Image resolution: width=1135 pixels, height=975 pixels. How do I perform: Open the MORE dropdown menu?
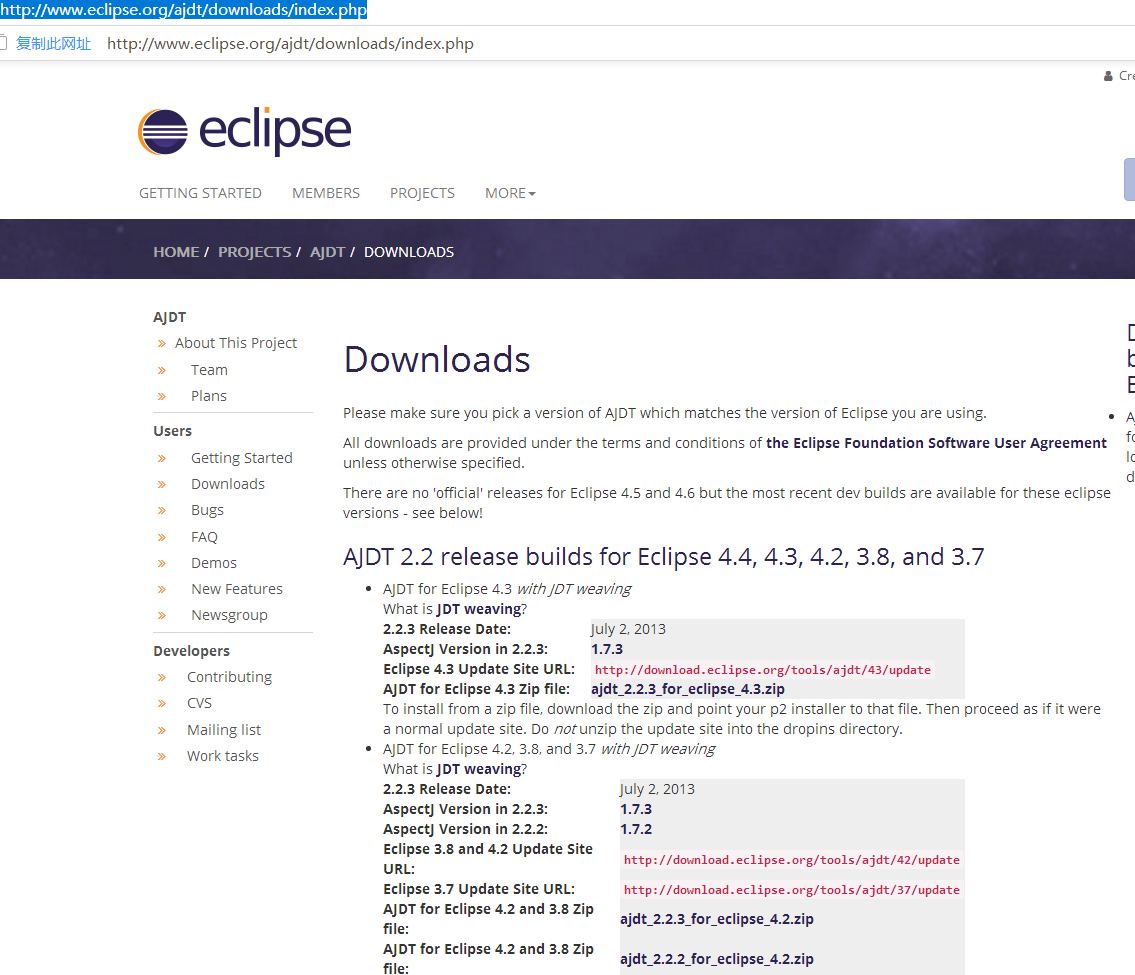[510, 193]
